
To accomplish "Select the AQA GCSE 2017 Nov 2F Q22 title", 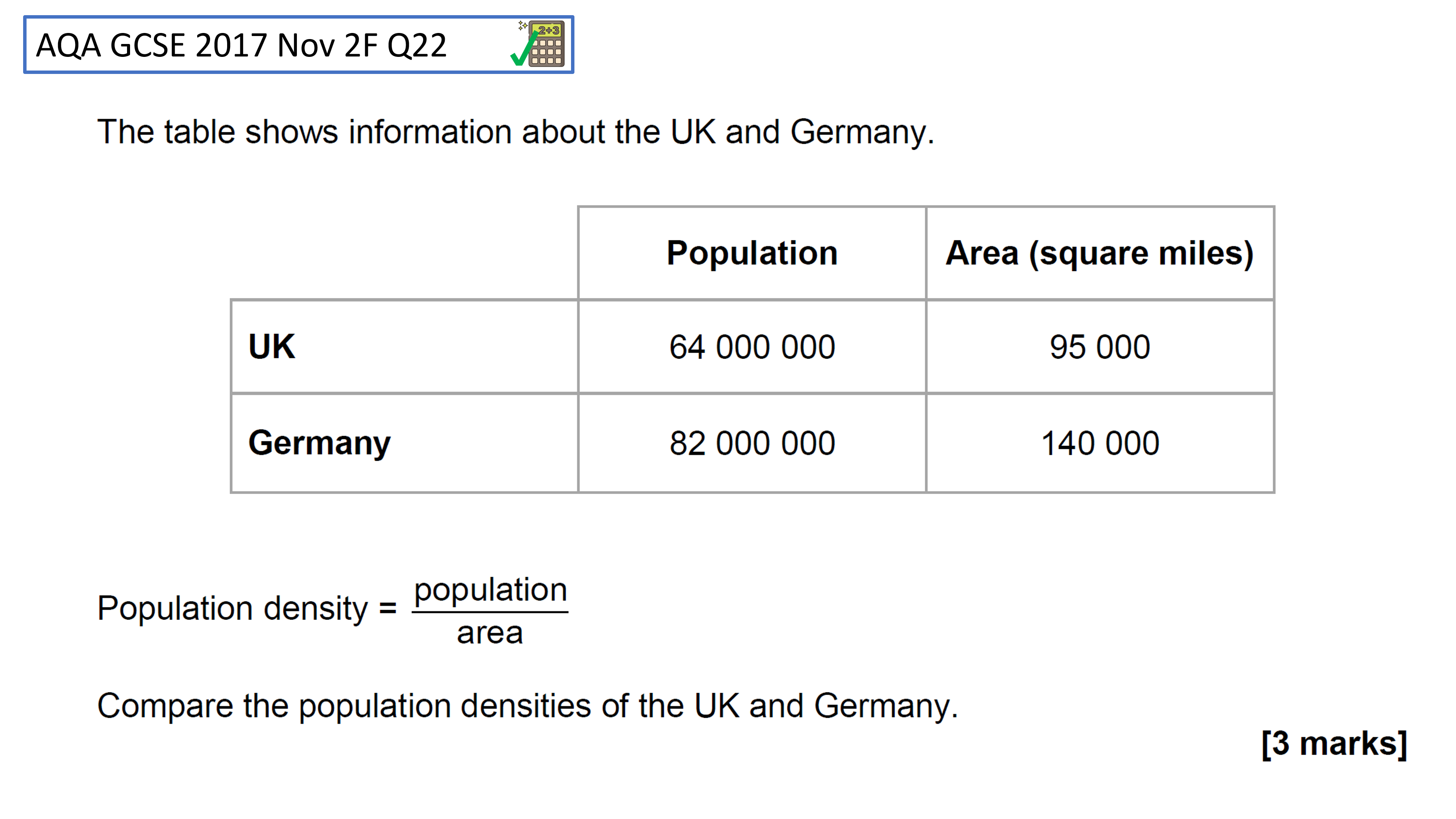I will click(x=242, y=45).
